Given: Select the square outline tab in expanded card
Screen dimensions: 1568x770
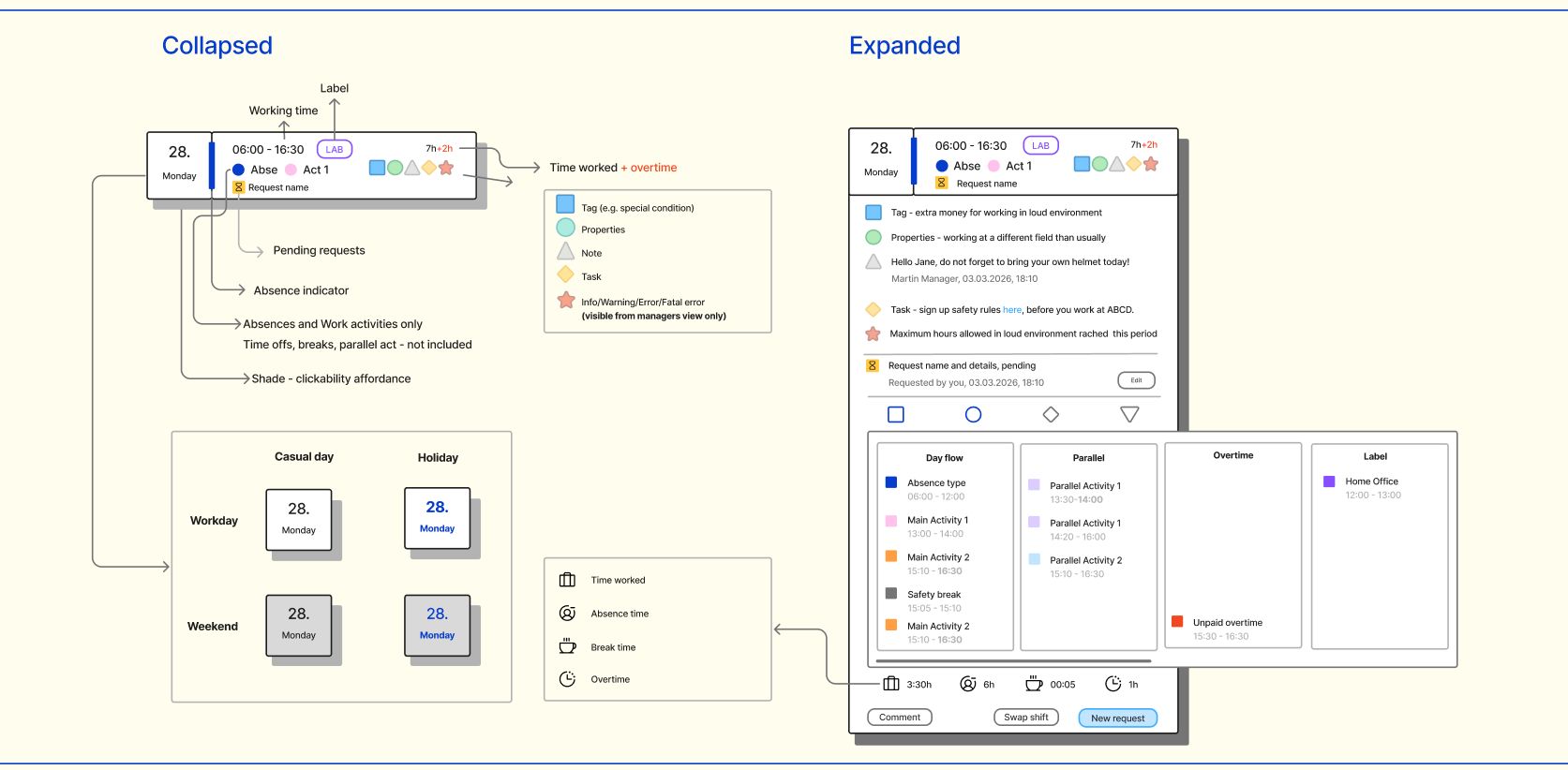Looking at the screenshot, I should tap(896, 414).
